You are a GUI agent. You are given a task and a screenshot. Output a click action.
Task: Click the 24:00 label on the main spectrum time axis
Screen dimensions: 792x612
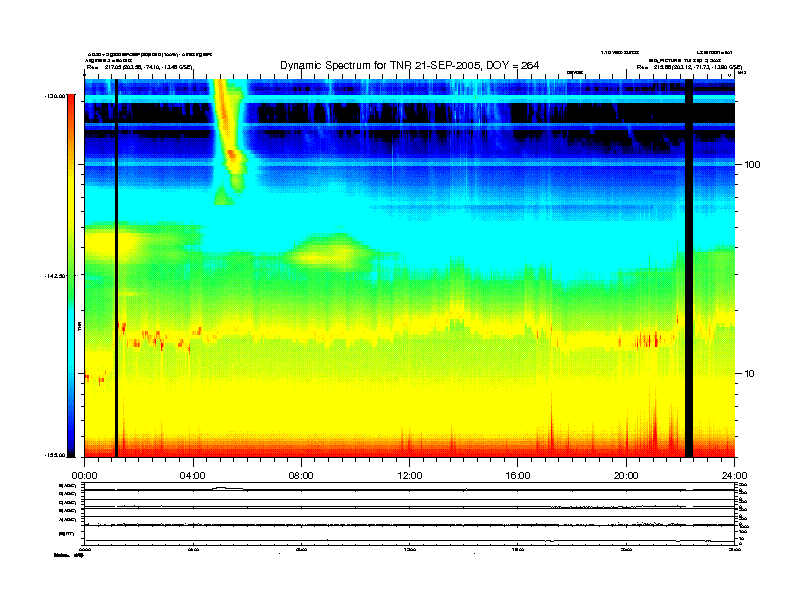(x=734, y=476)
